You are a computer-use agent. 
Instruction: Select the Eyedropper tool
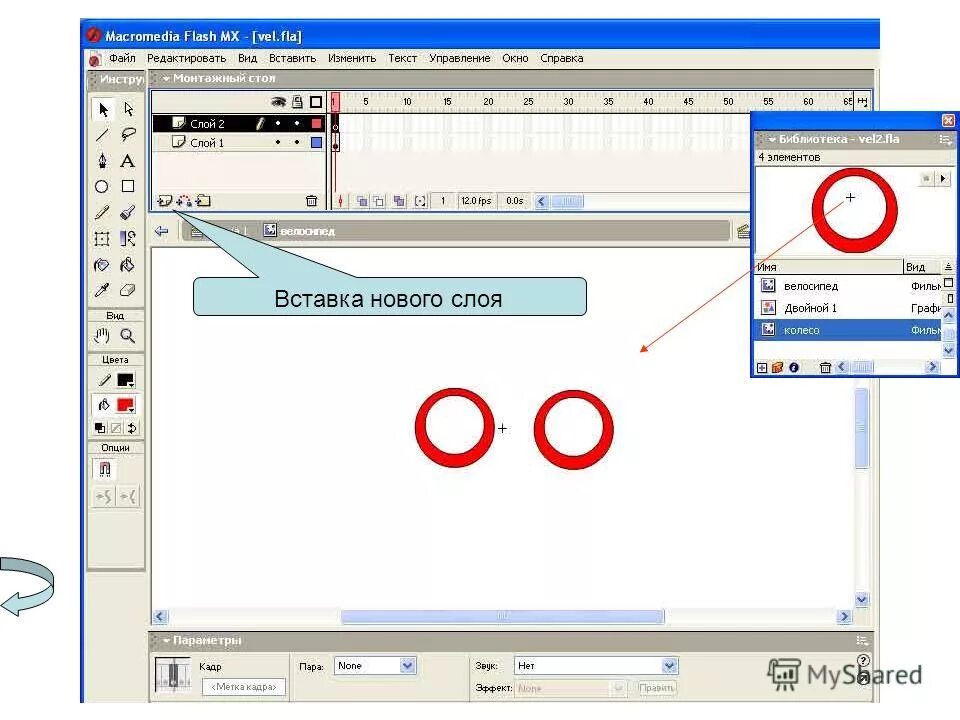[x=102, y=290]
